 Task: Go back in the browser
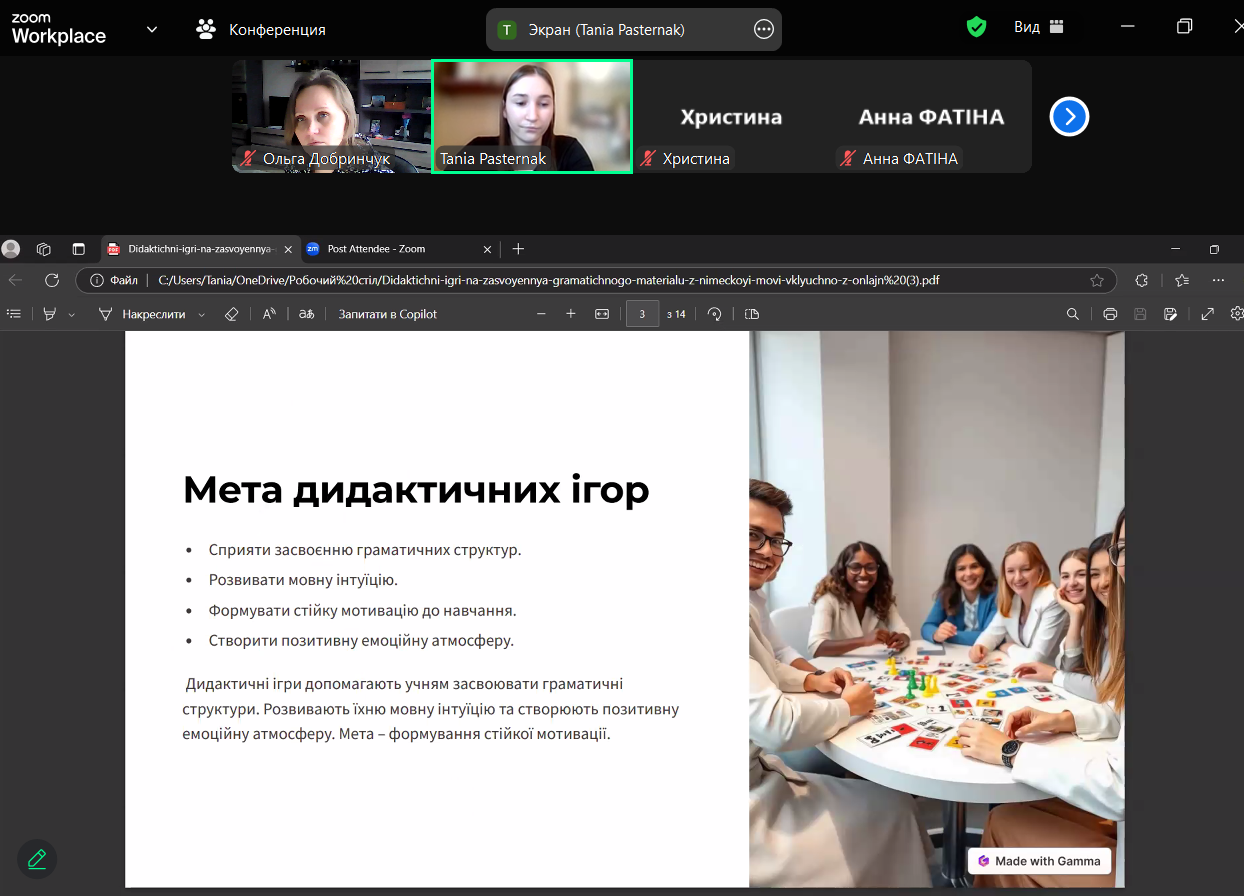[16, 280]
